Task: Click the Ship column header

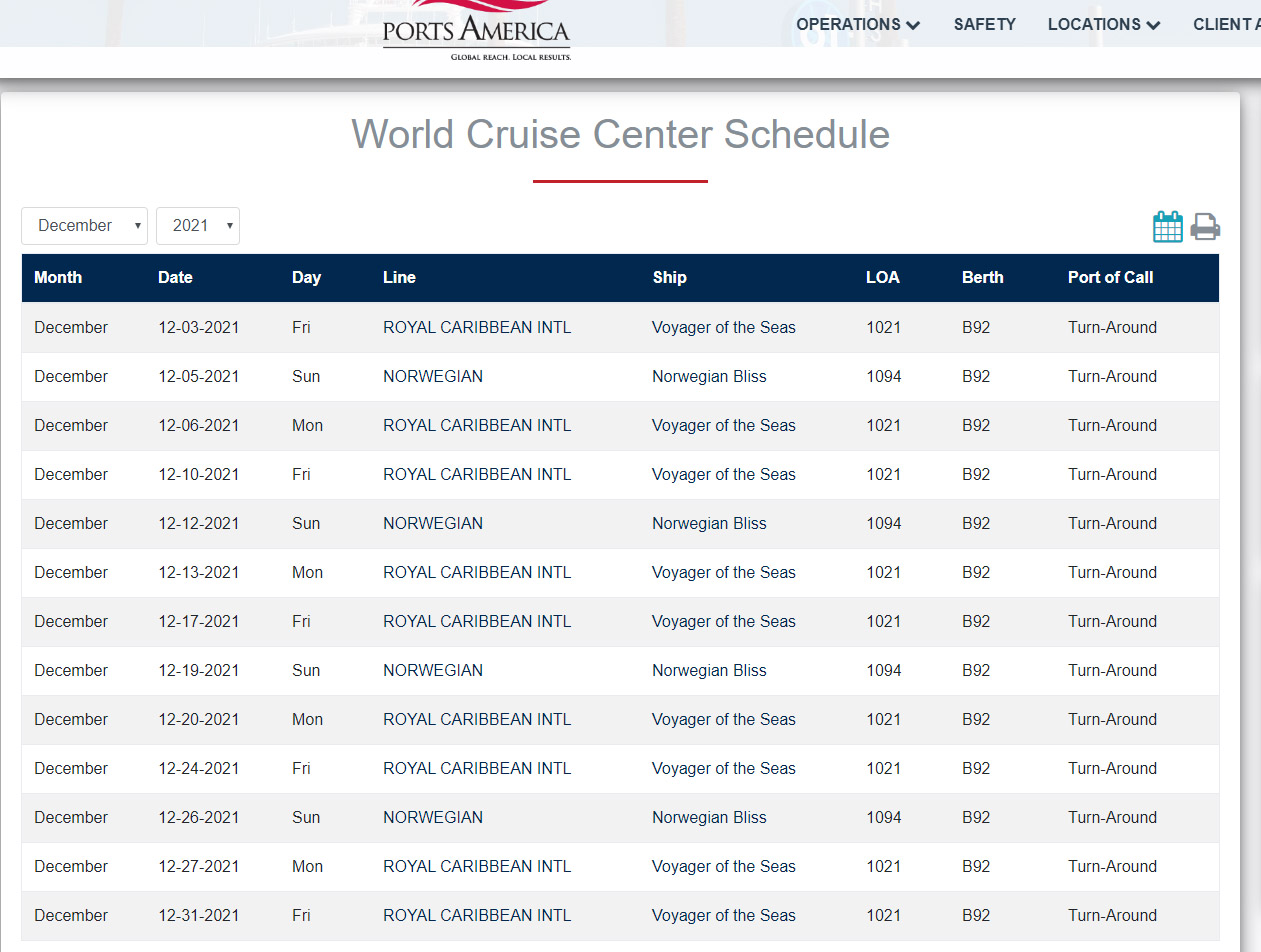Action: point(669,278)
